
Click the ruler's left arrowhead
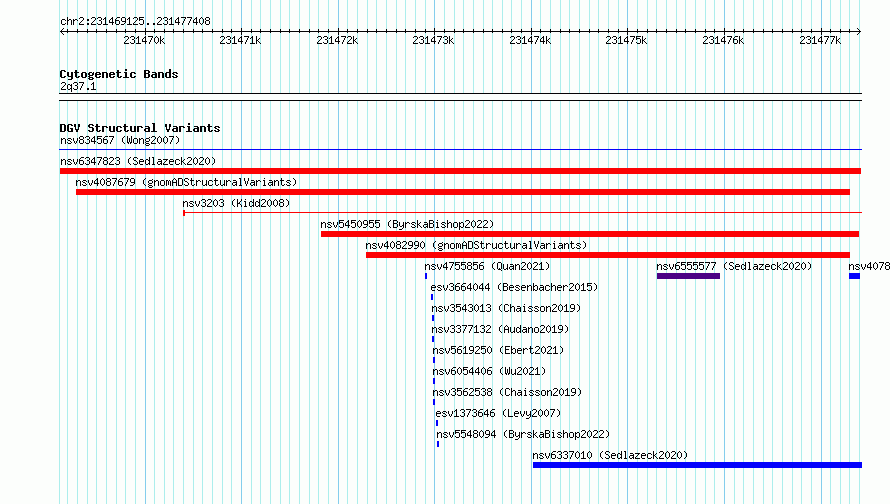coord(62,31)
